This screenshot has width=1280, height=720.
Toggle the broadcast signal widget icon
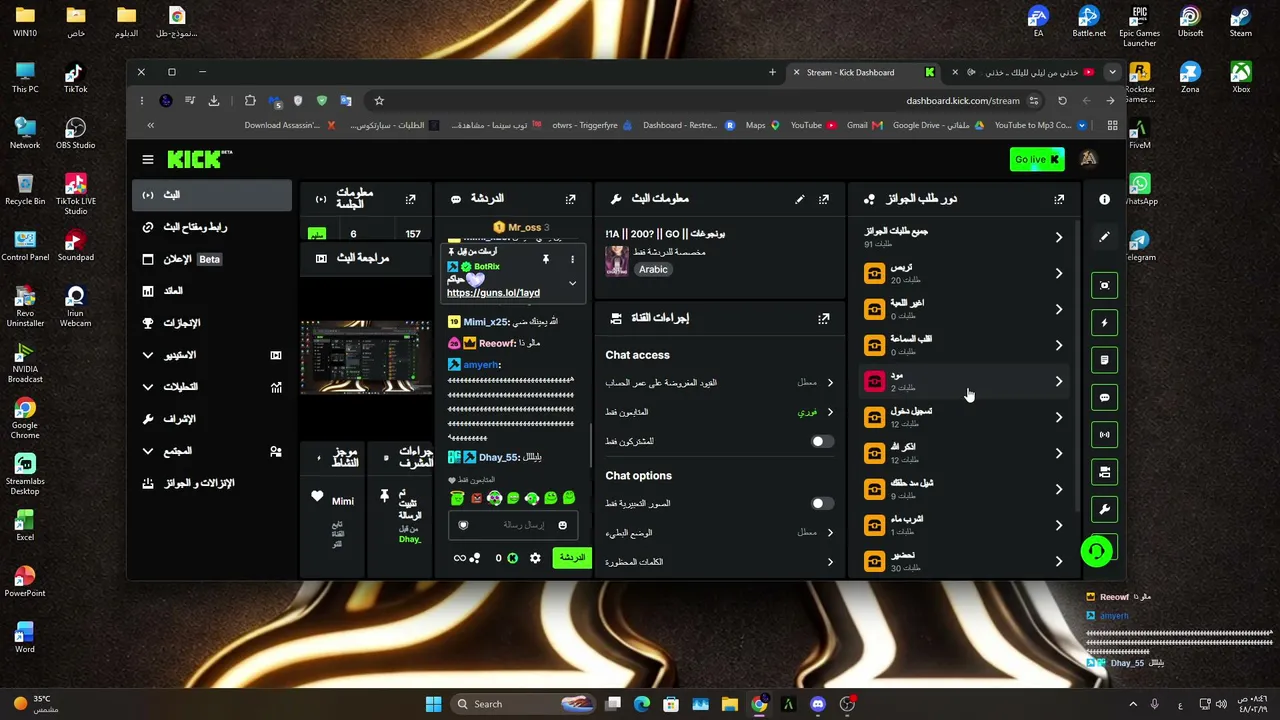1105,435
